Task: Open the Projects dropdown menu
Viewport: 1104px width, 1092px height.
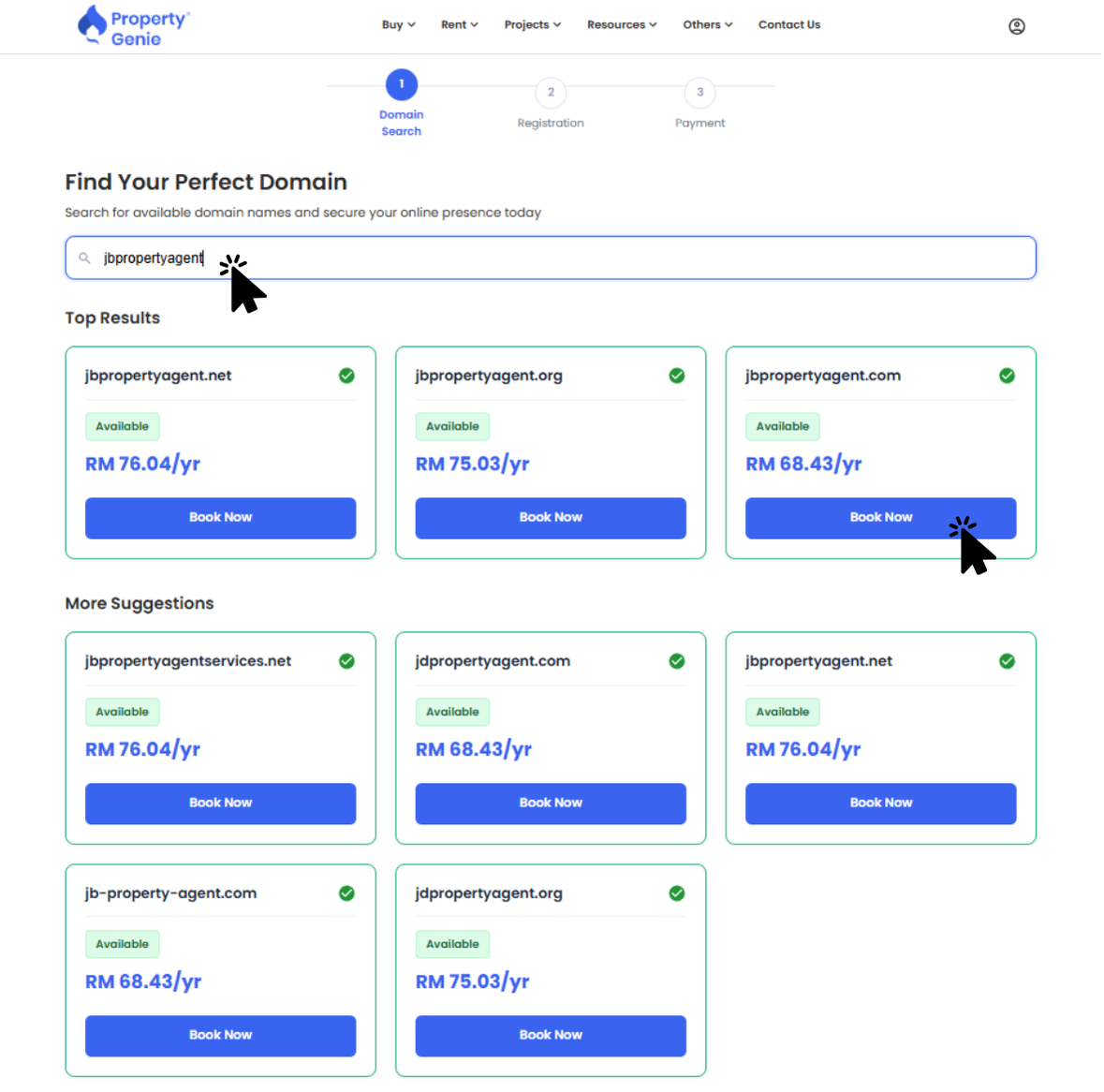Action: click(x=532, y=25)
